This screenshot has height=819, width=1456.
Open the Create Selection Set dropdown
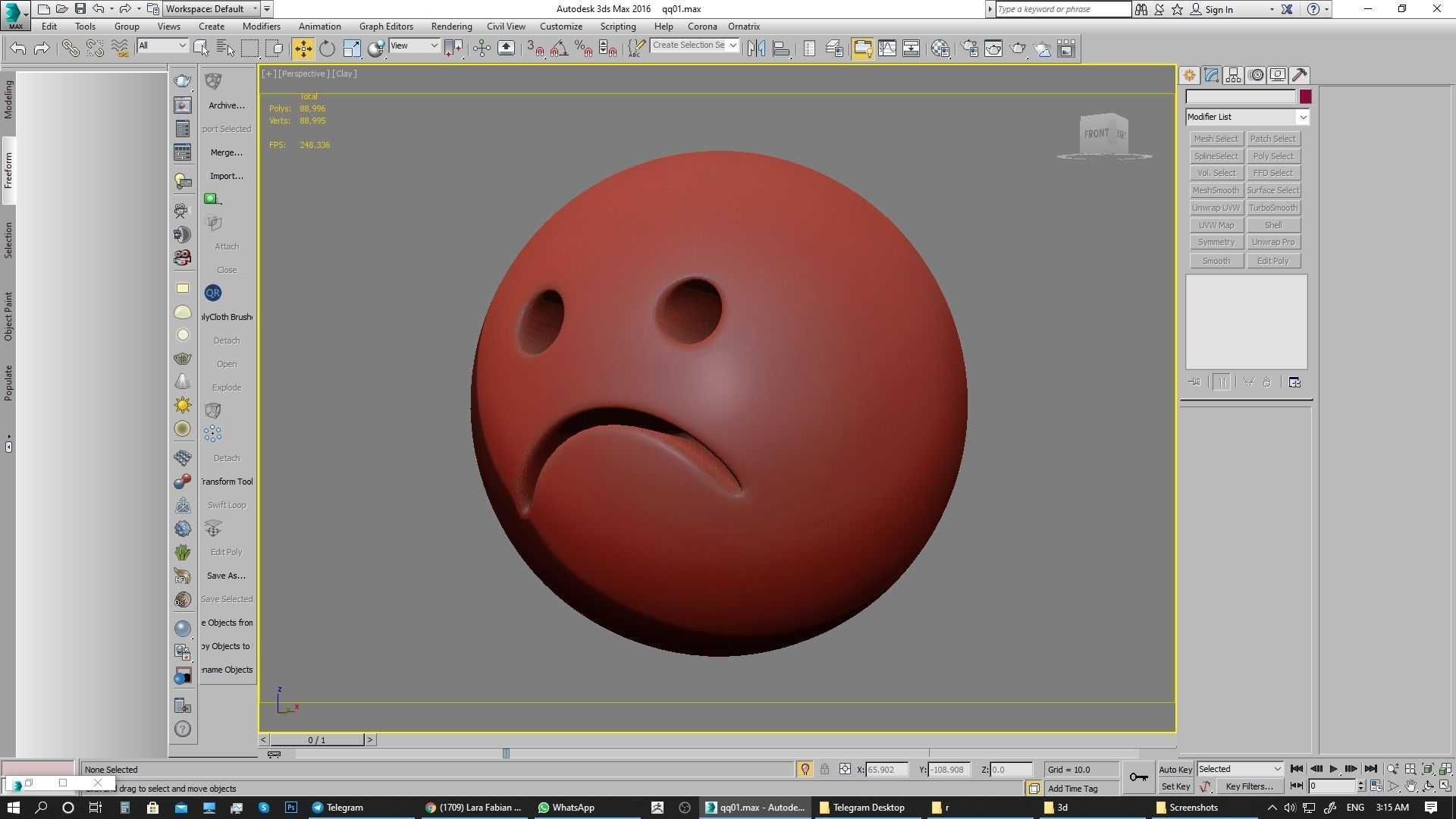point(695,45)
